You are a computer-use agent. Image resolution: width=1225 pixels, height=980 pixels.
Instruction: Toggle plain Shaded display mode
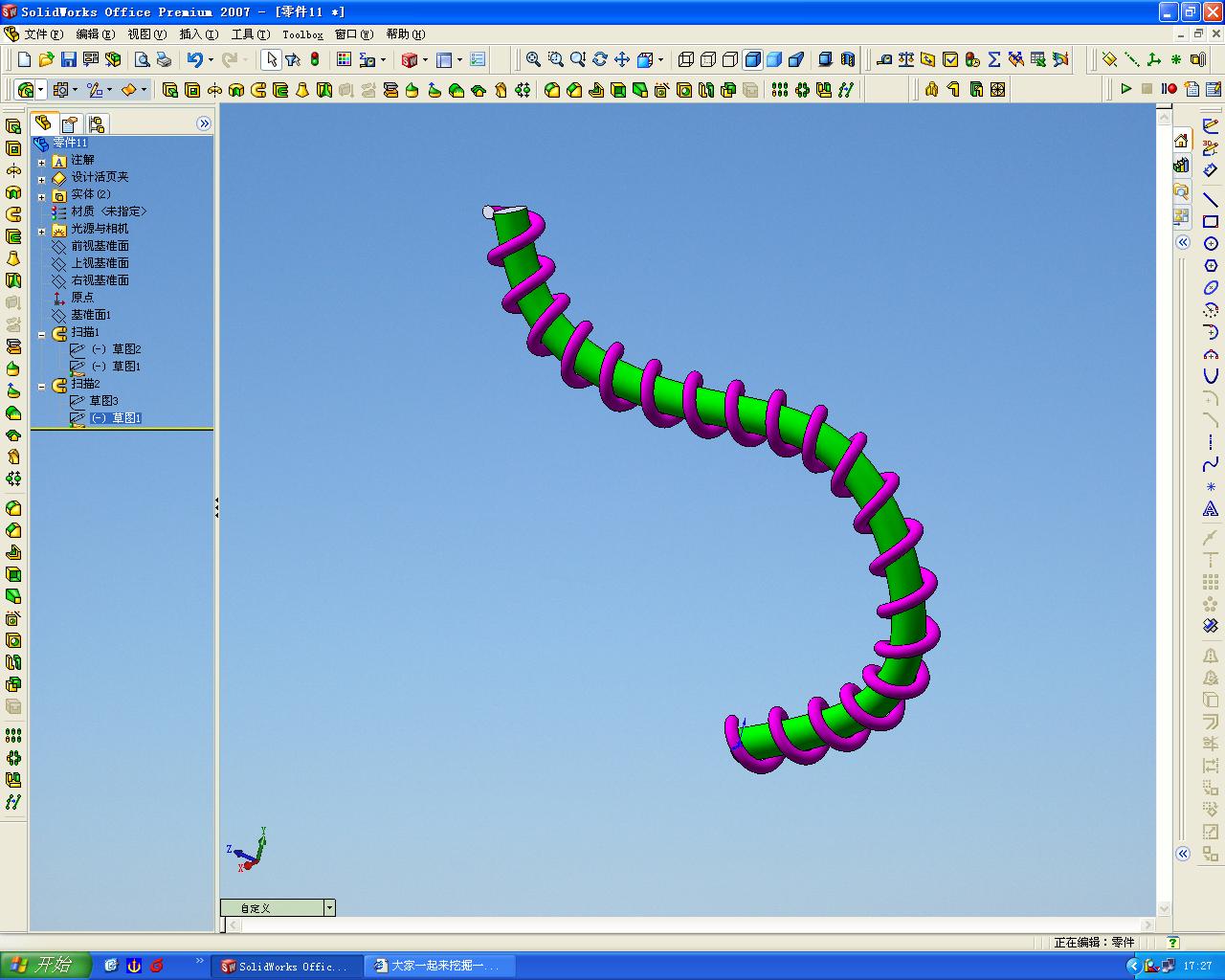point(774,59)
